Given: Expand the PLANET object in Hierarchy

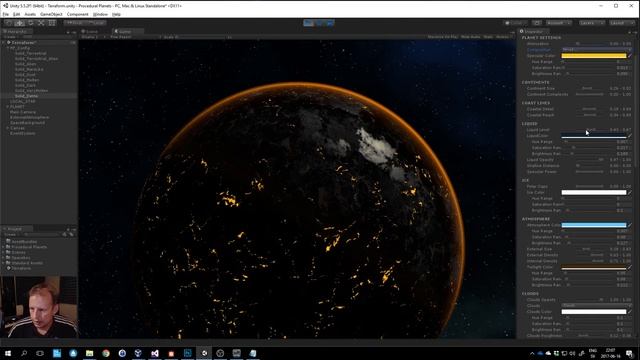Looking at the screenshot, I should click(8, 107).
